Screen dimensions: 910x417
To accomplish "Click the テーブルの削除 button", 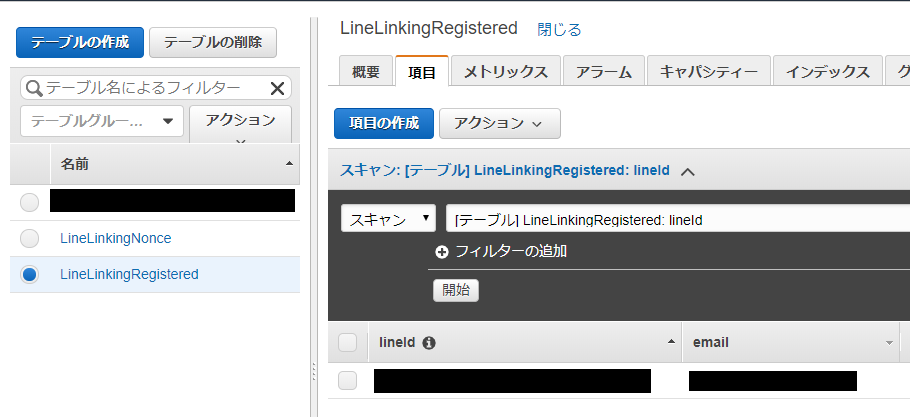I will [x=213, y=42].
